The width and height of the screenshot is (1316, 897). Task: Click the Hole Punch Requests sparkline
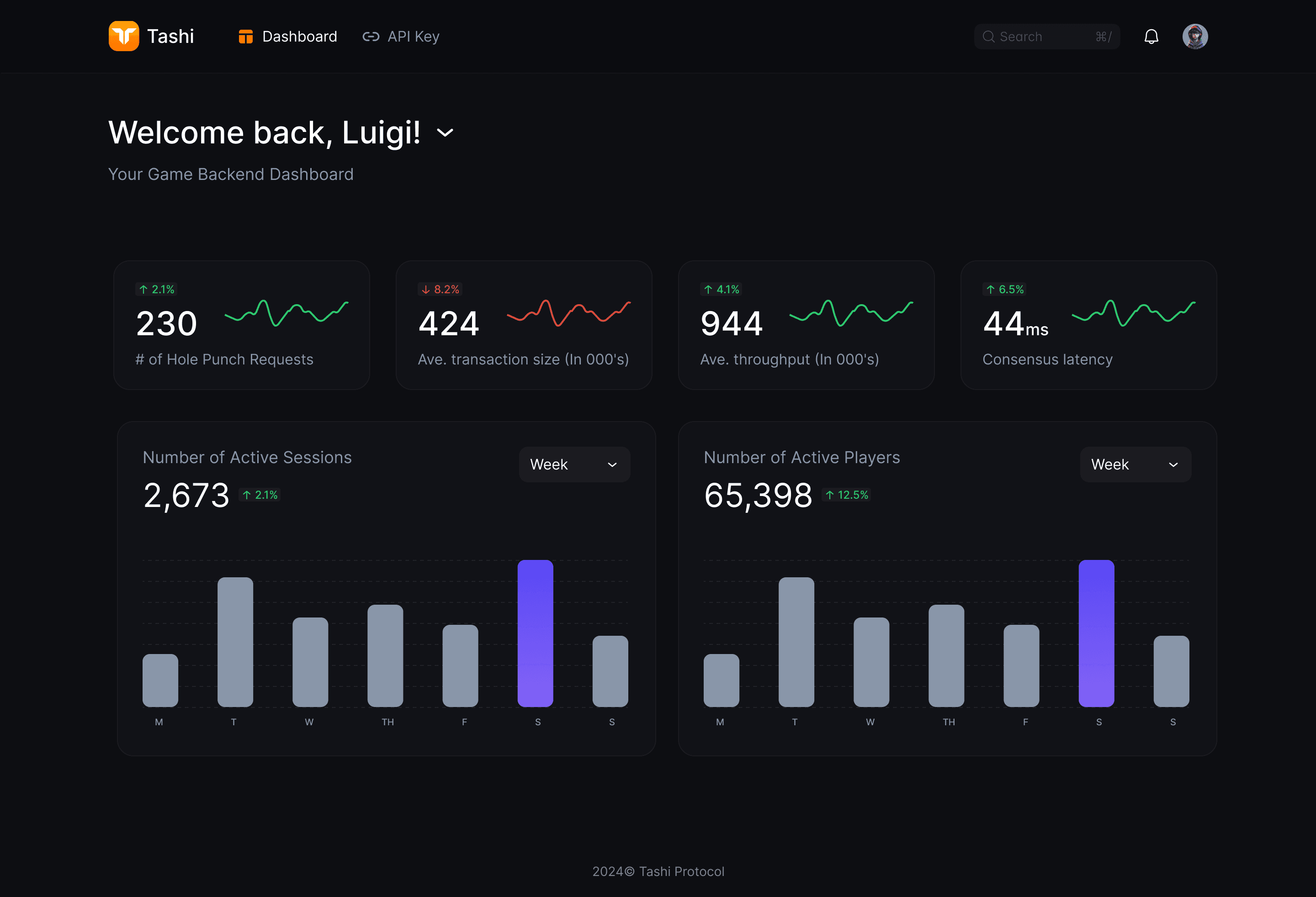[x=287, y=313]
